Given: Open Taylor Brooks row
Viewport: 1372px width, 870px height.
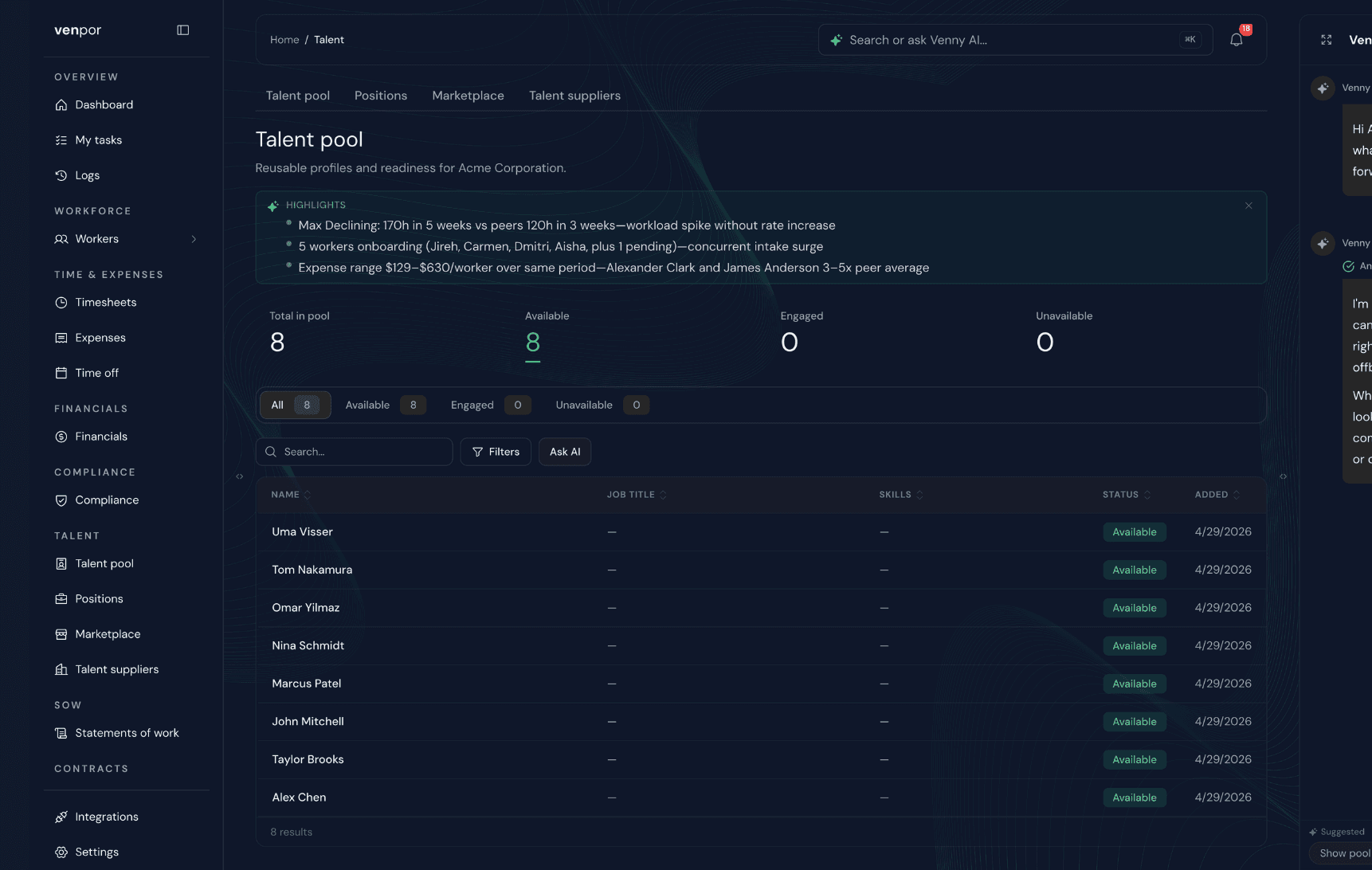Looking at the screenshot, I should coord(761,759).
